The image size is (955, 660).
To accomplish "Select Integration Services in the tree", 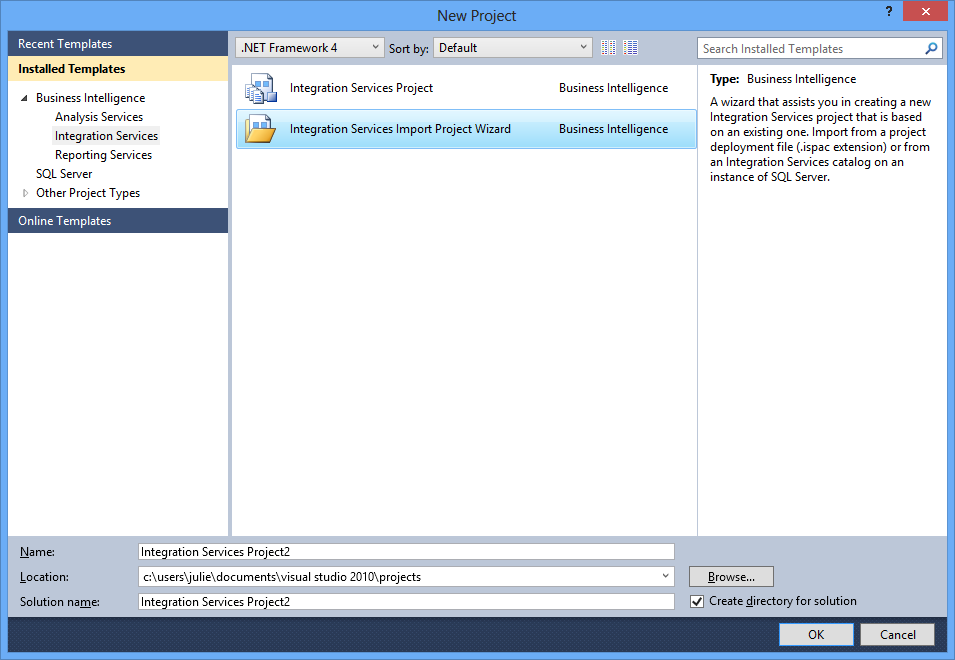I will (x=106, y=136).
